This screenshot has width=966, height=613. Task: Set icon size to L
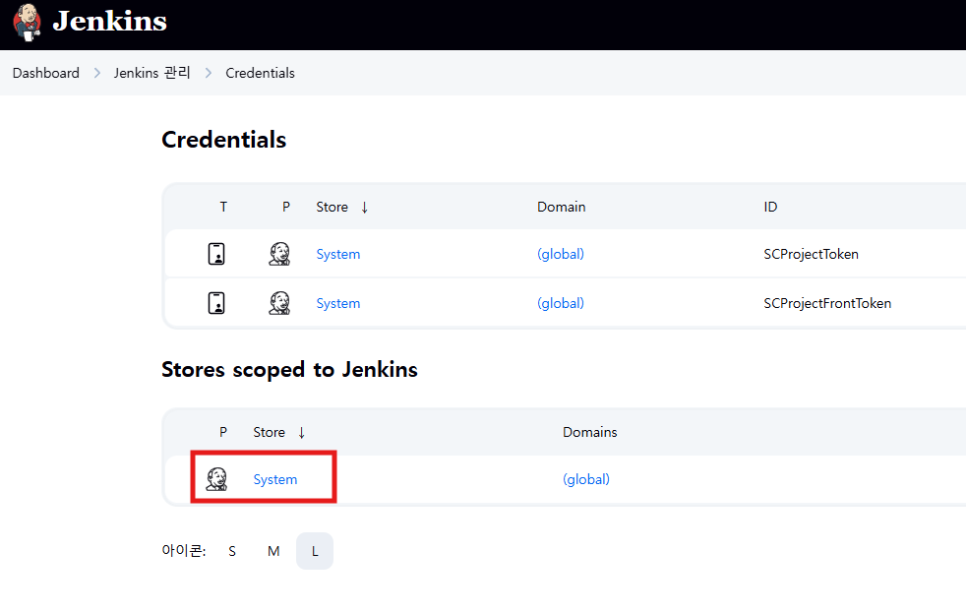315,551
